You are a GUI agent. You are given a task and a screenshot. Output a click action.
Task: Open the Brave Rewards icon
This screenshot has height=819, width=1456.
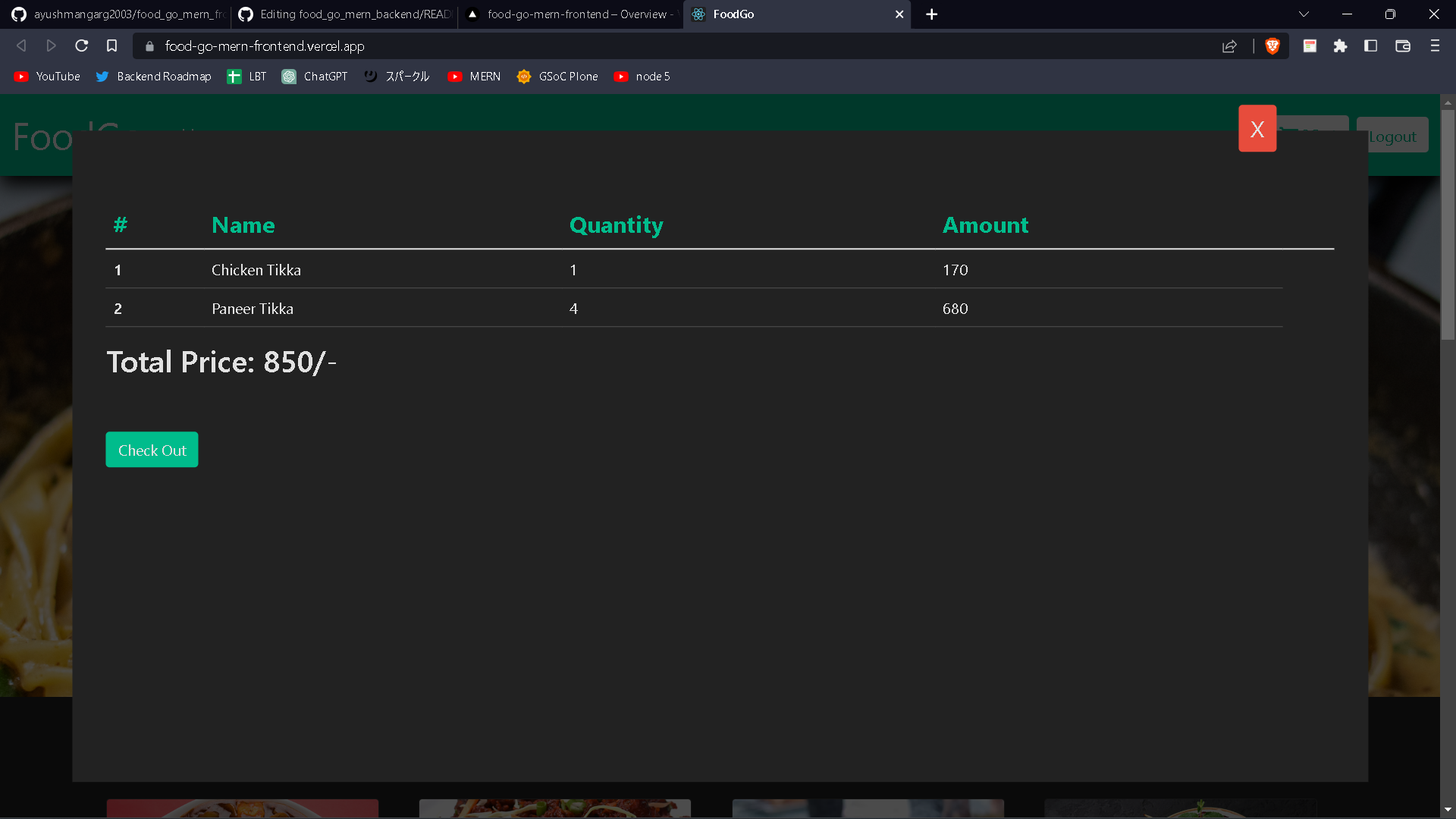pyautogui.click(x=1310, y=45)
